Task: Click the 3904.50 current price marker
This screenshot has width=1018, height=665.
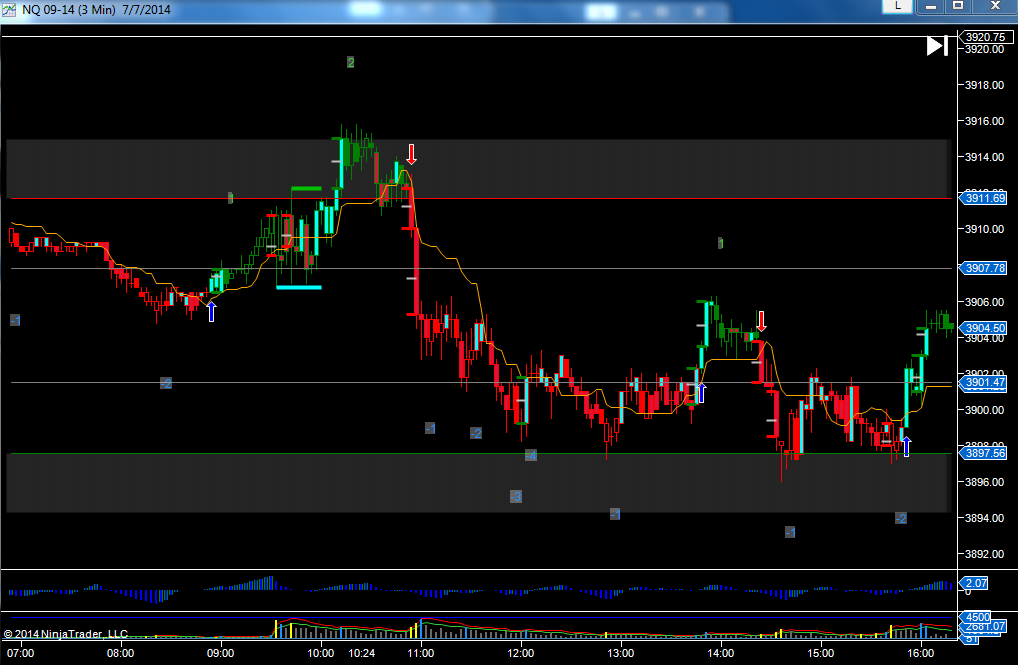Action: click(x=984, y=328)
